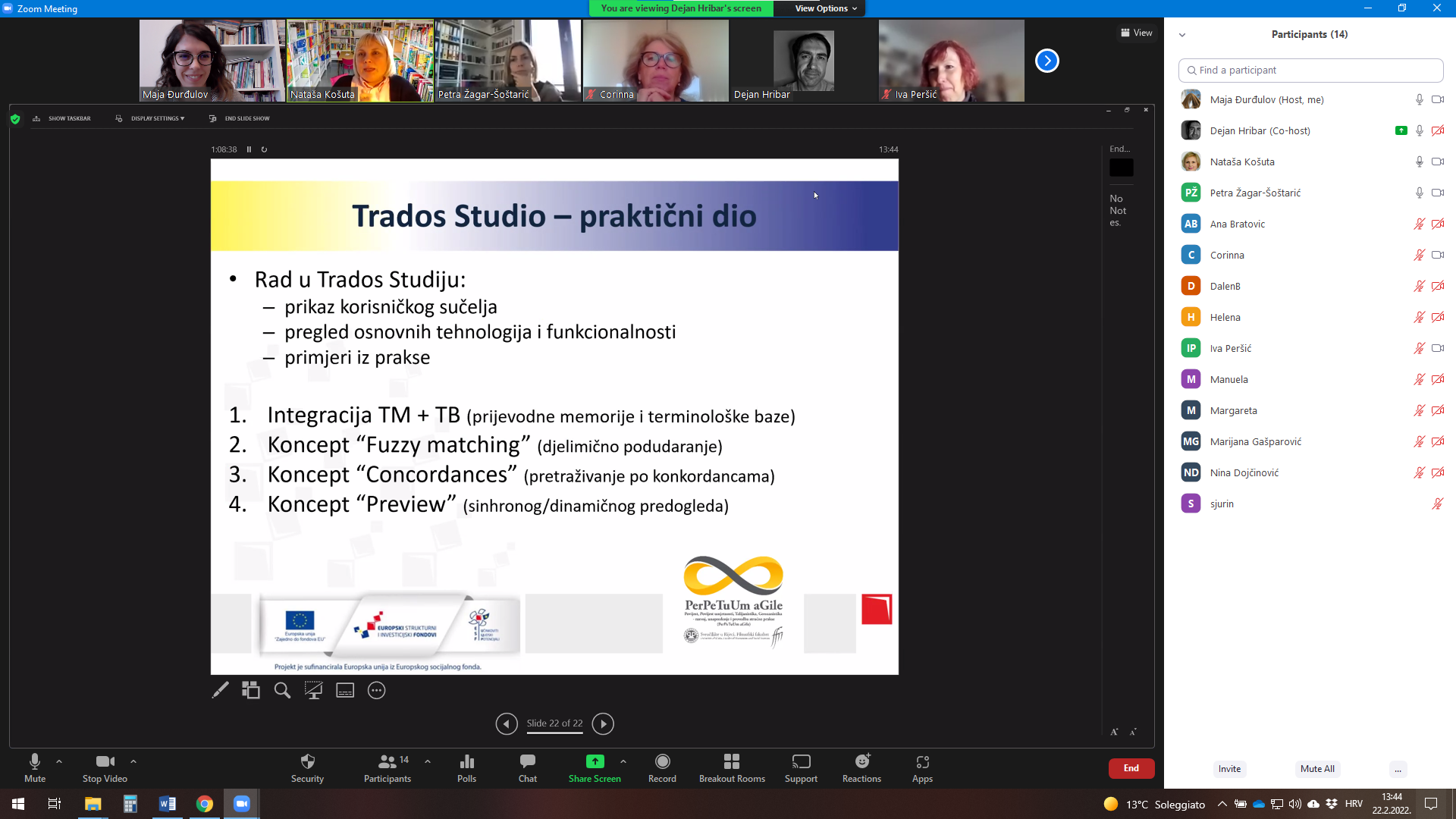1456x819 pixels.
Task: Toggle microphone for Nataša Košuta
Action: [x=1419, y=162]
